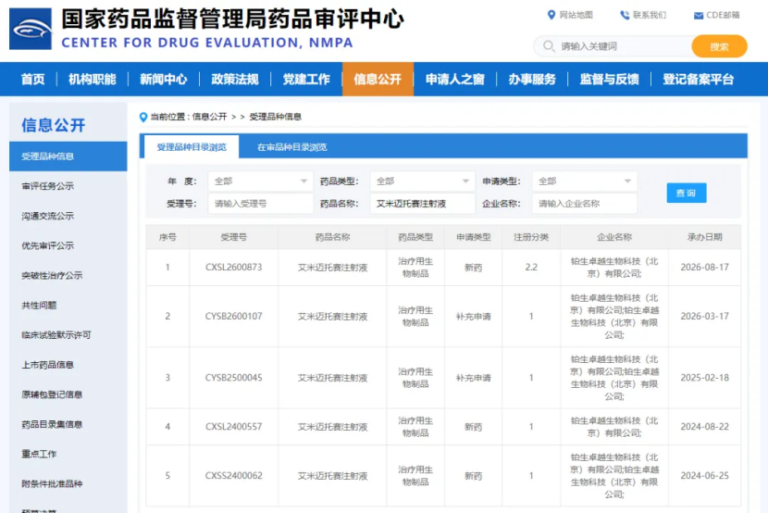Screen dimensions: 768x513
Task: Click the 受理号 input field
Action: [261, 203]
